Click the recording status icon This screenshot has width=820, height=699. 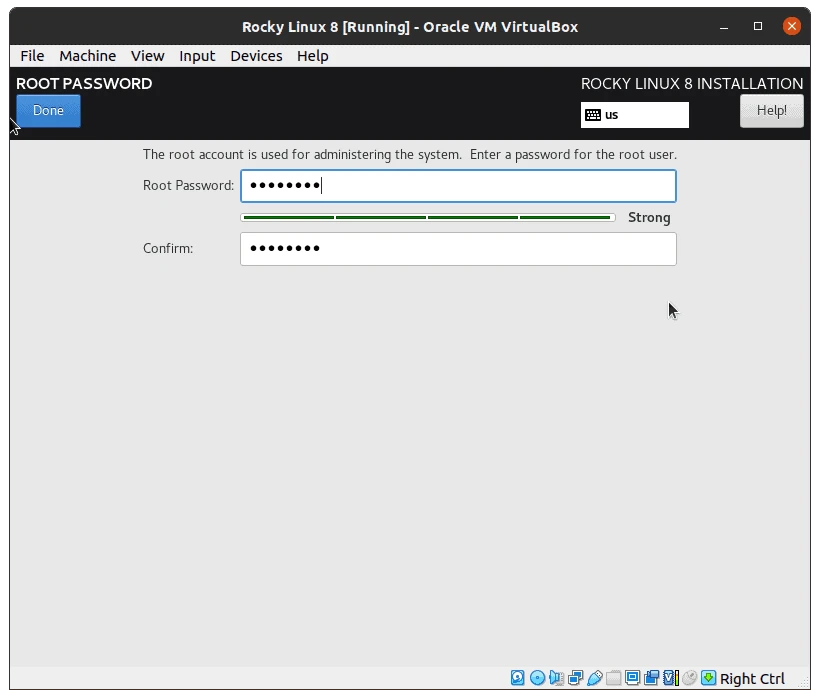click(x=651, y=678)
